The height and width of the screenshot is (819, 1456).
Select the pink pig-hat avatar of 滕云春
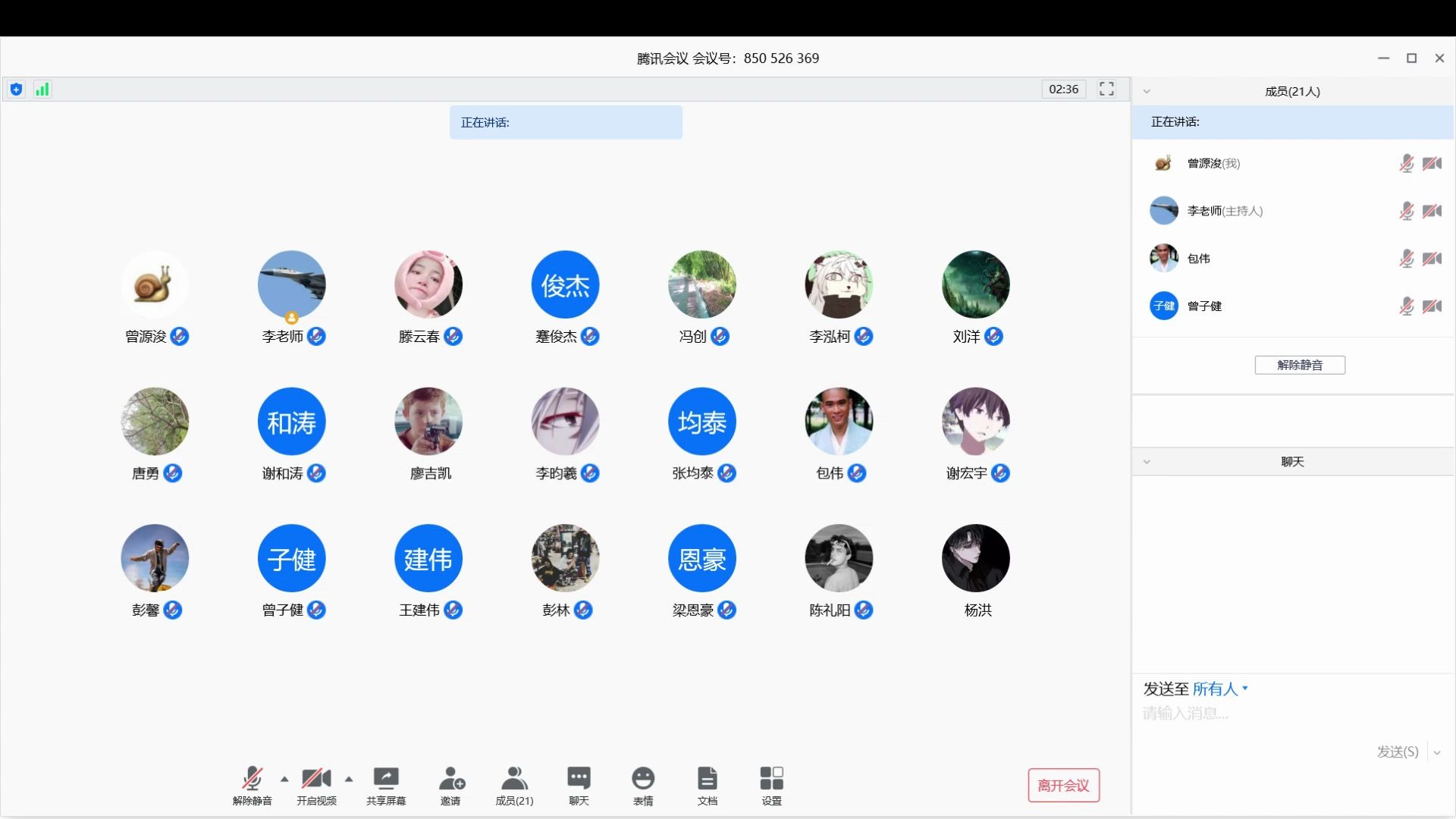[x=428, y=284]
